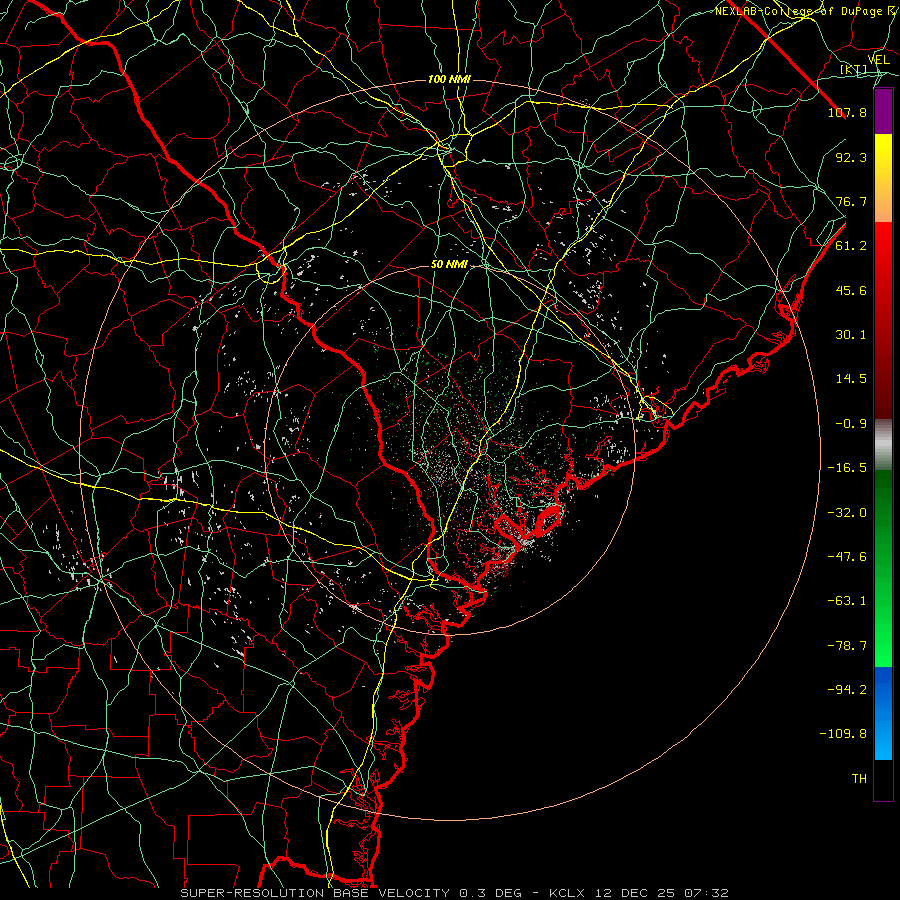Select the -32.0 velocity scale value
The image size is (900, 900).
847,513
